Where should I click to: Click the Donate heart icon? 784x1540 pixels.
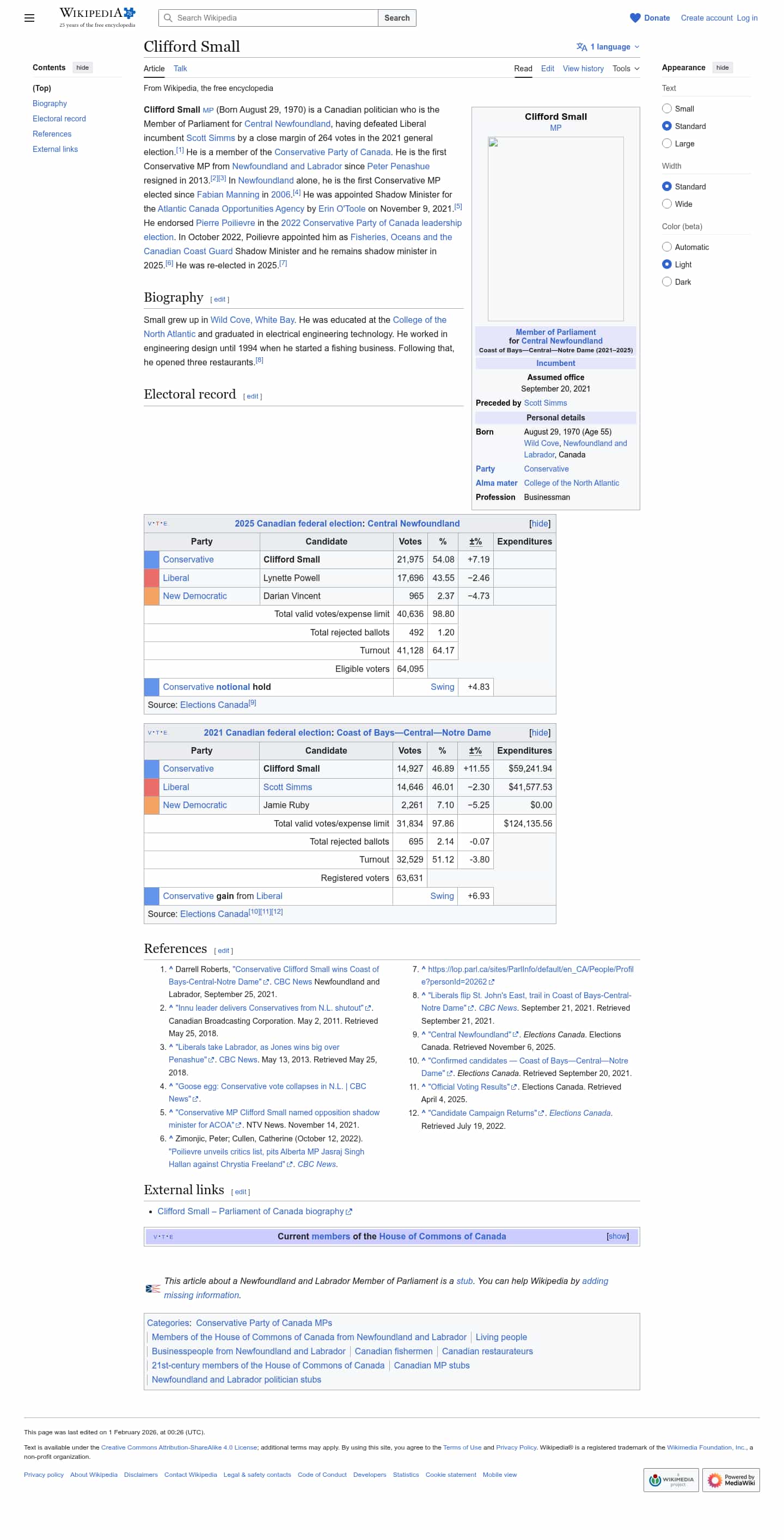click(635, 18)
